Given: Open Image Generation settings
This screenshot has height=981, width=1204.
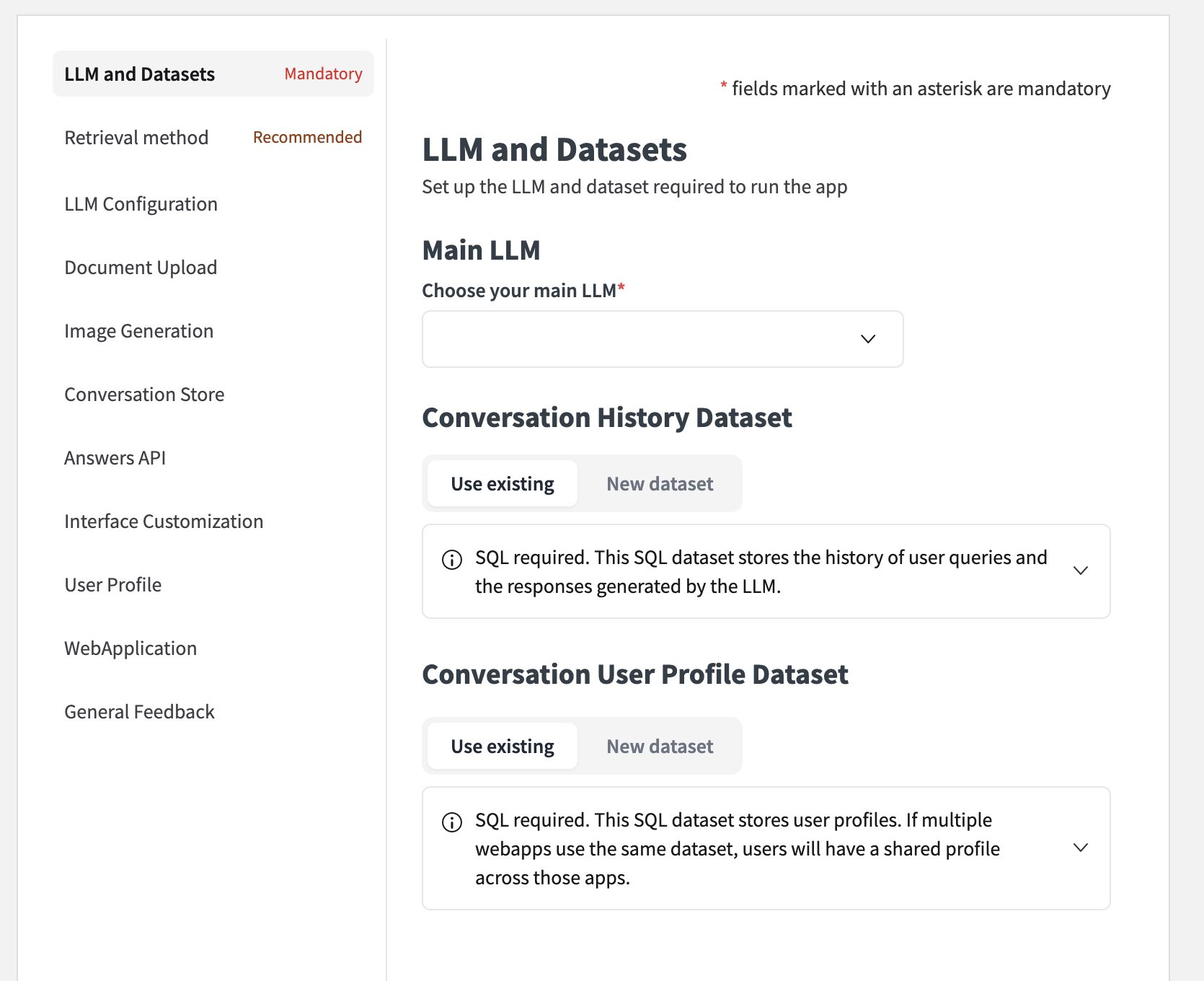Looking at the screenshot, I should pos(138,331).
